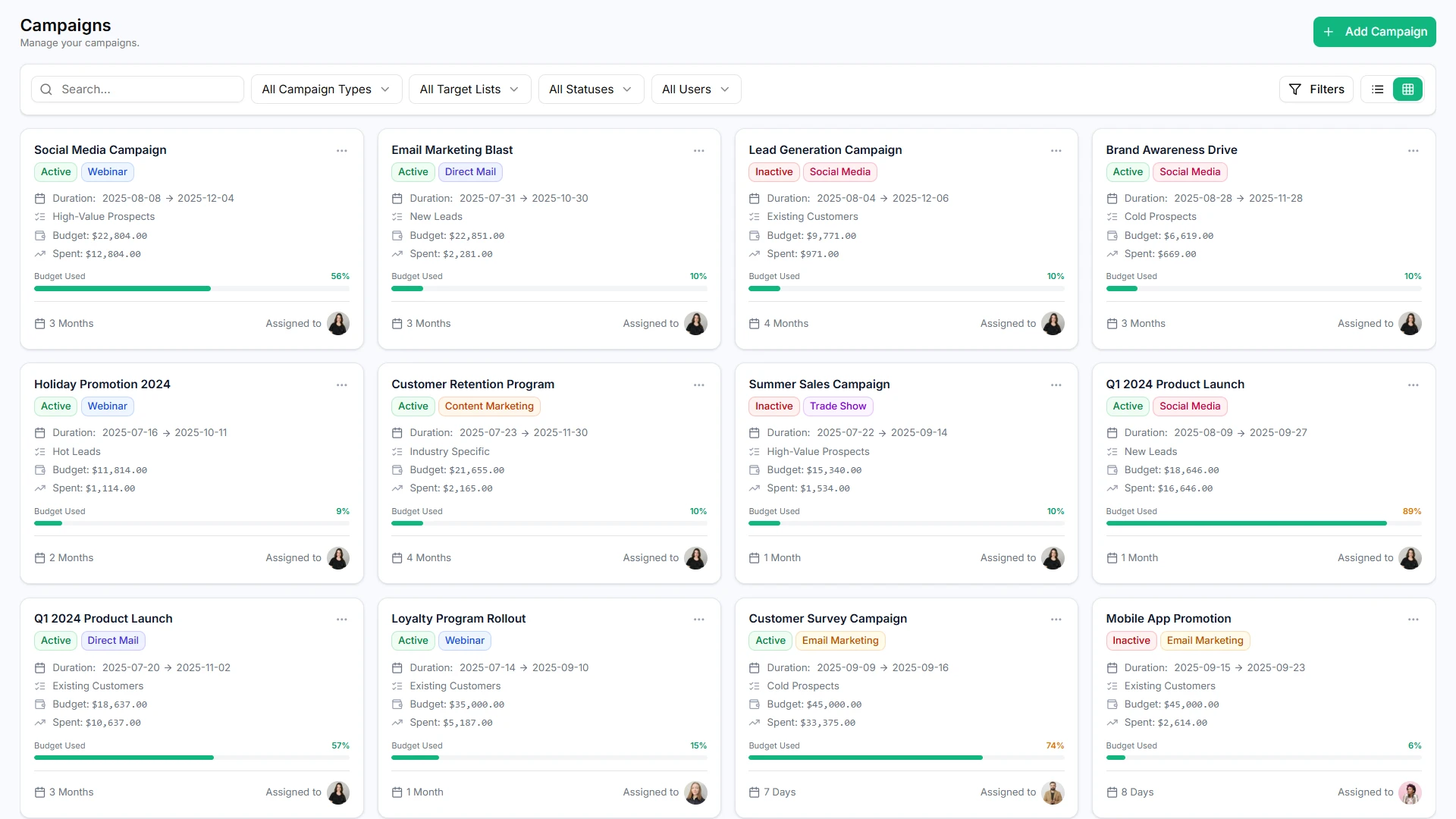Viewport: 1456px width, 819px height.
Task: Click spent trend icon on Lead Generation Campaign card
Action: pos(754,254)
